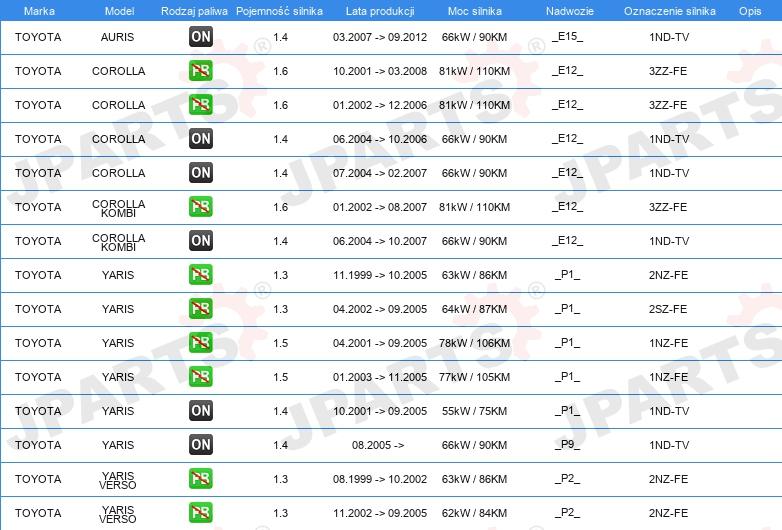The width and height of the screenshot is (782, 530).
Task: Select YARIS VERSO cell in the 63kW / 86KM row
Action: click(118, 480)
